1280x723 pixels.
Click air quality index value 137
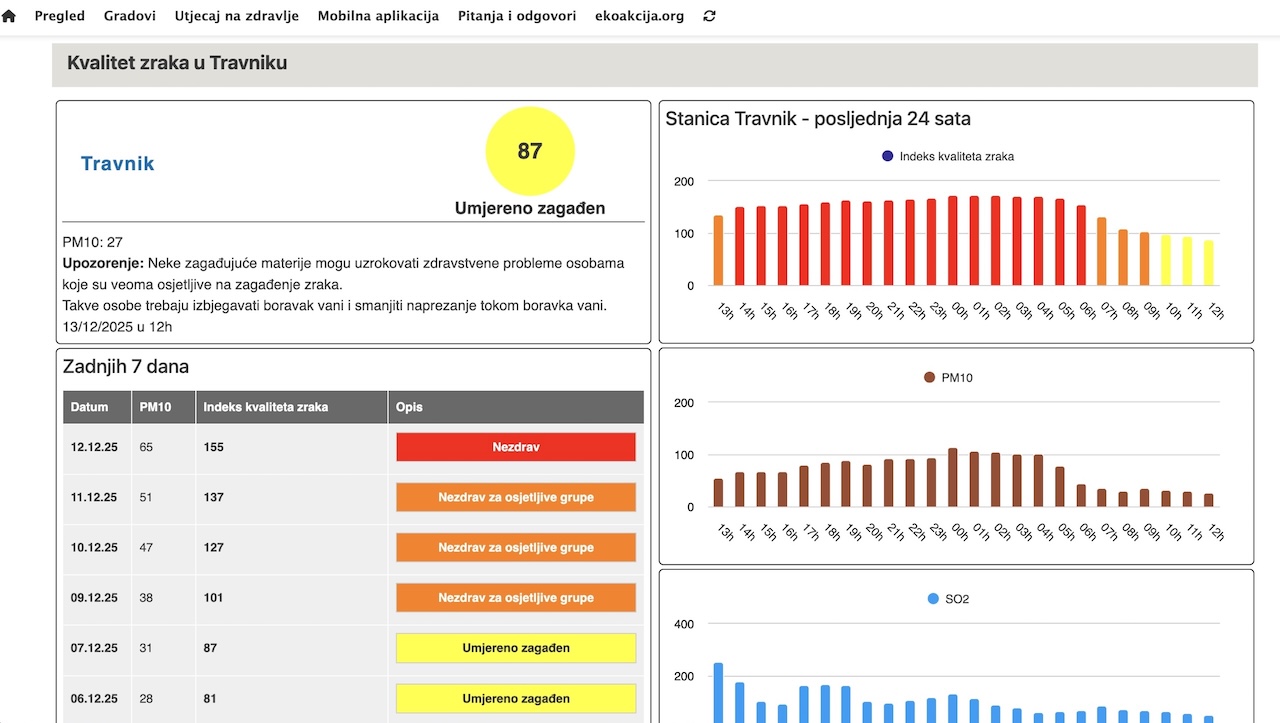214,497
